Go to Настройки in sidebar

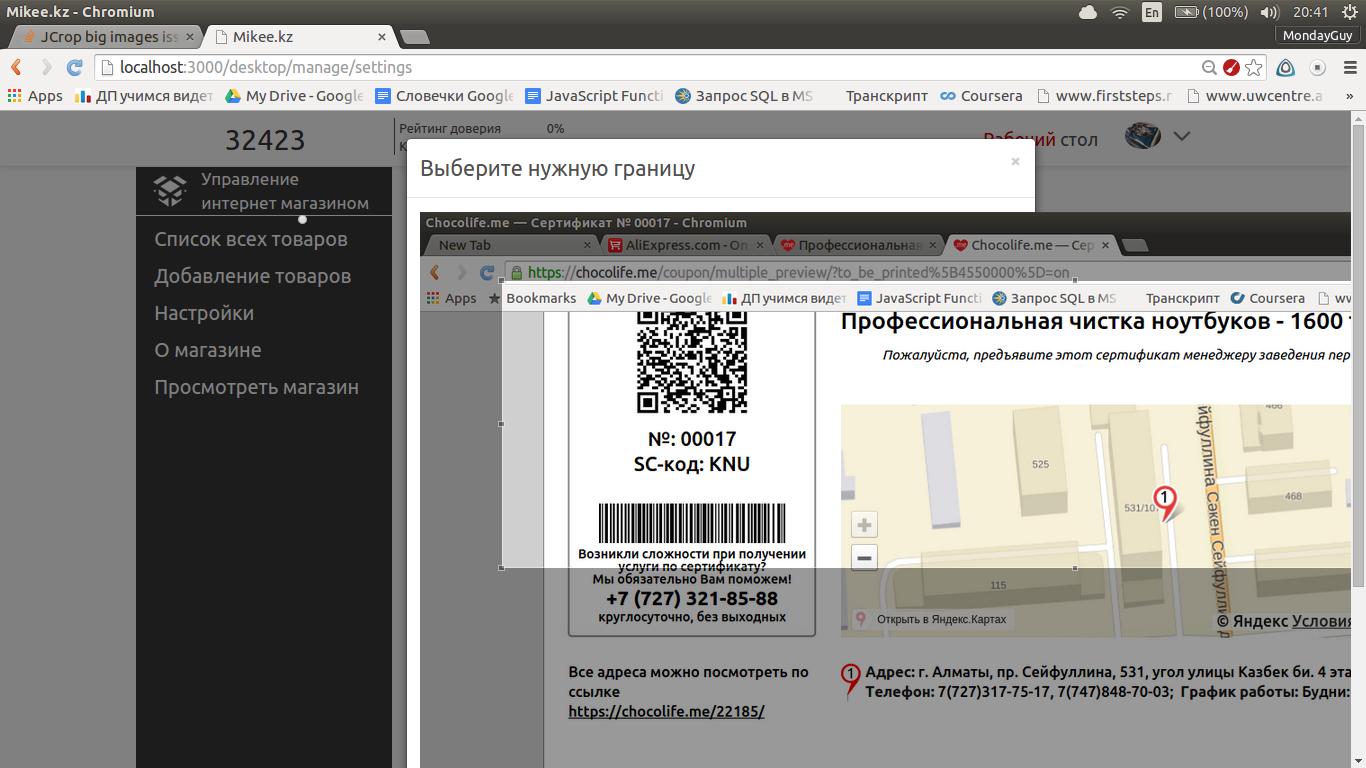pos(204,314)
